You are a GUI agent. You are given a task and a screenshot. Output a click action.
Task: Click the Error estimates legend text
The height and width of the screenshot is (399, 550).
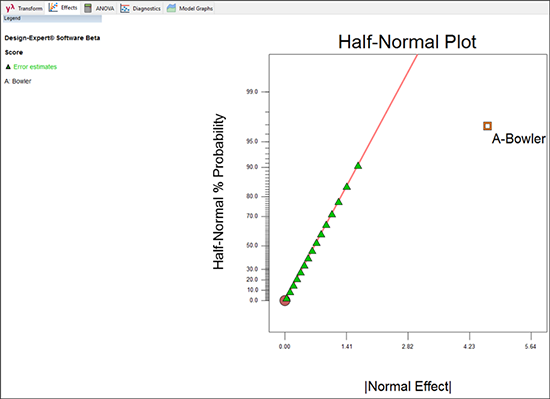(x=35, y=67)
